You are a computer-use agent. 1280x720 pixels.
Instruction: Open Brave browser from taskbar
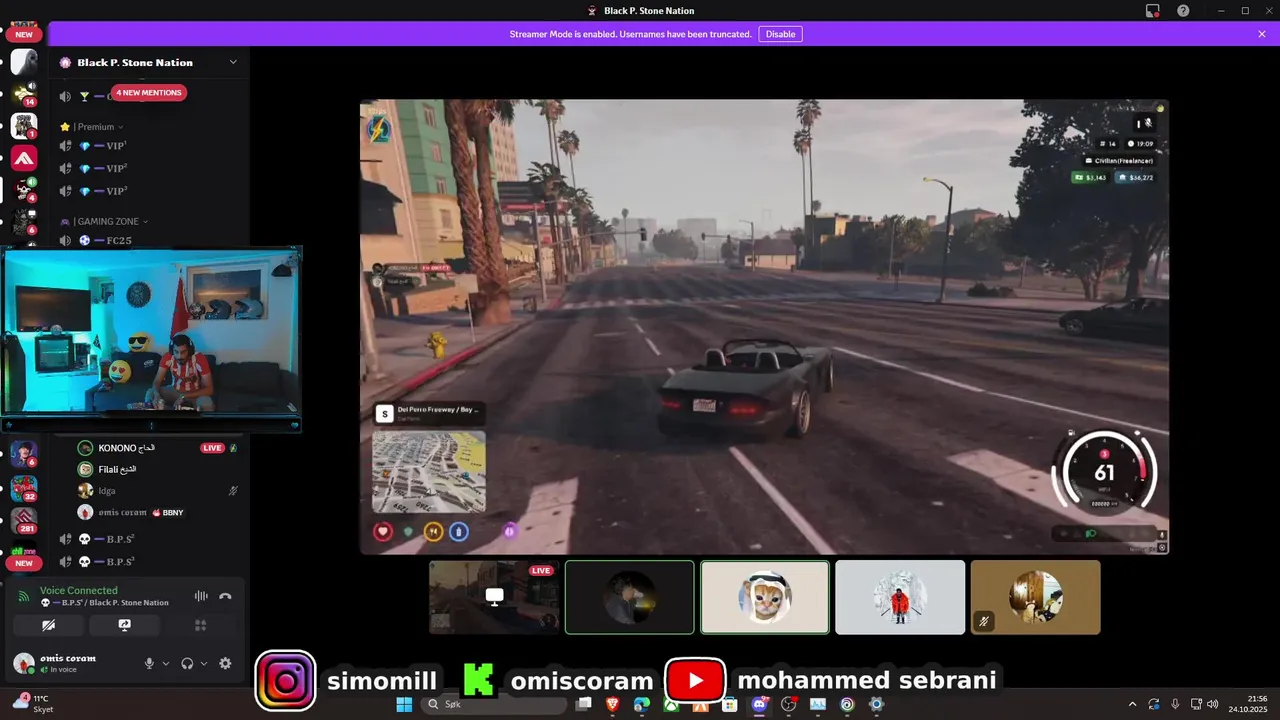[612, 704]
